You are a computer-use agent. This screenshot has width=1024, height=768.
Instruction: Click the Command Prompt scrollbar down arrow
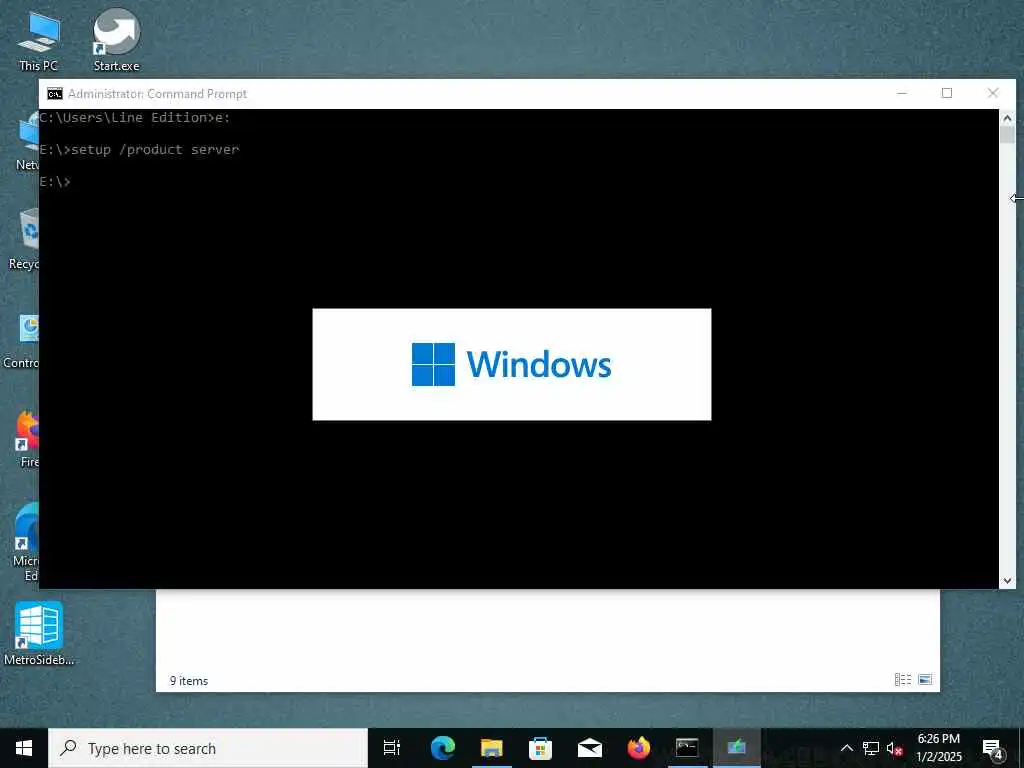click(x=1007, y=581)
